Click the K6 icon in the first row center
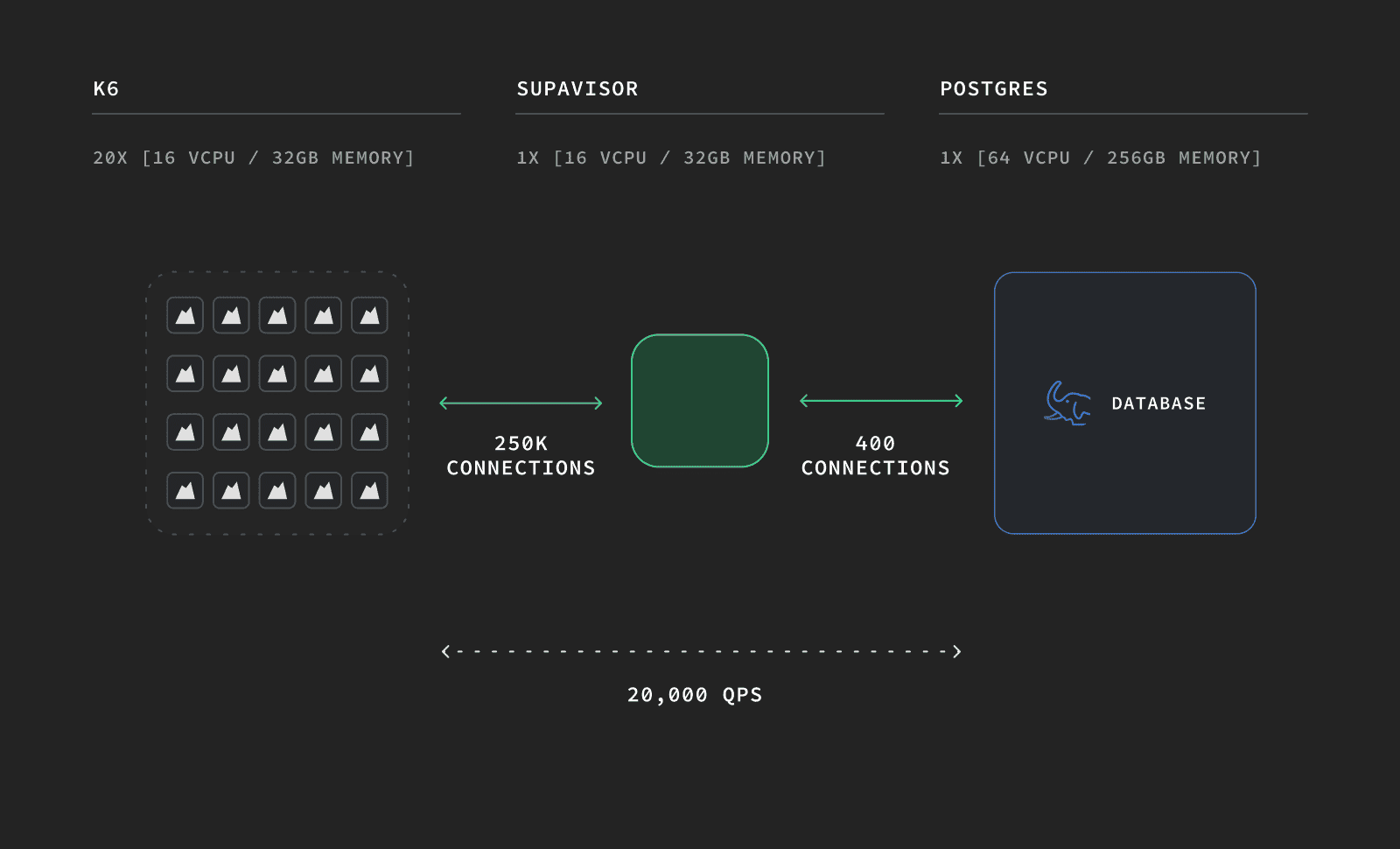This screenshot has width=1400, height=849. click(277, 315)
